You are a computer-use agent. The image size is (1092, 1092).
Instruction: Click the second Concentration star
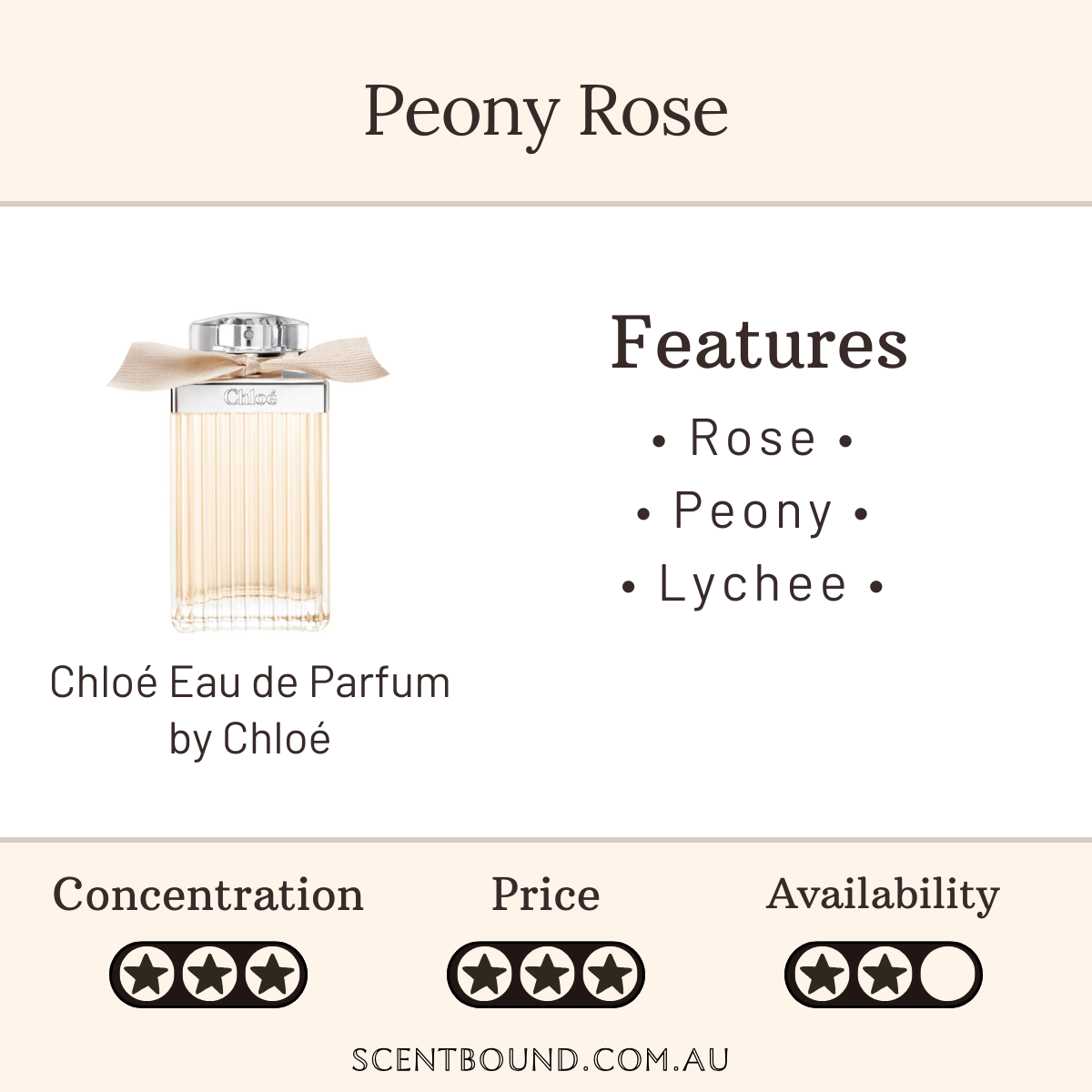coord(208,975)
